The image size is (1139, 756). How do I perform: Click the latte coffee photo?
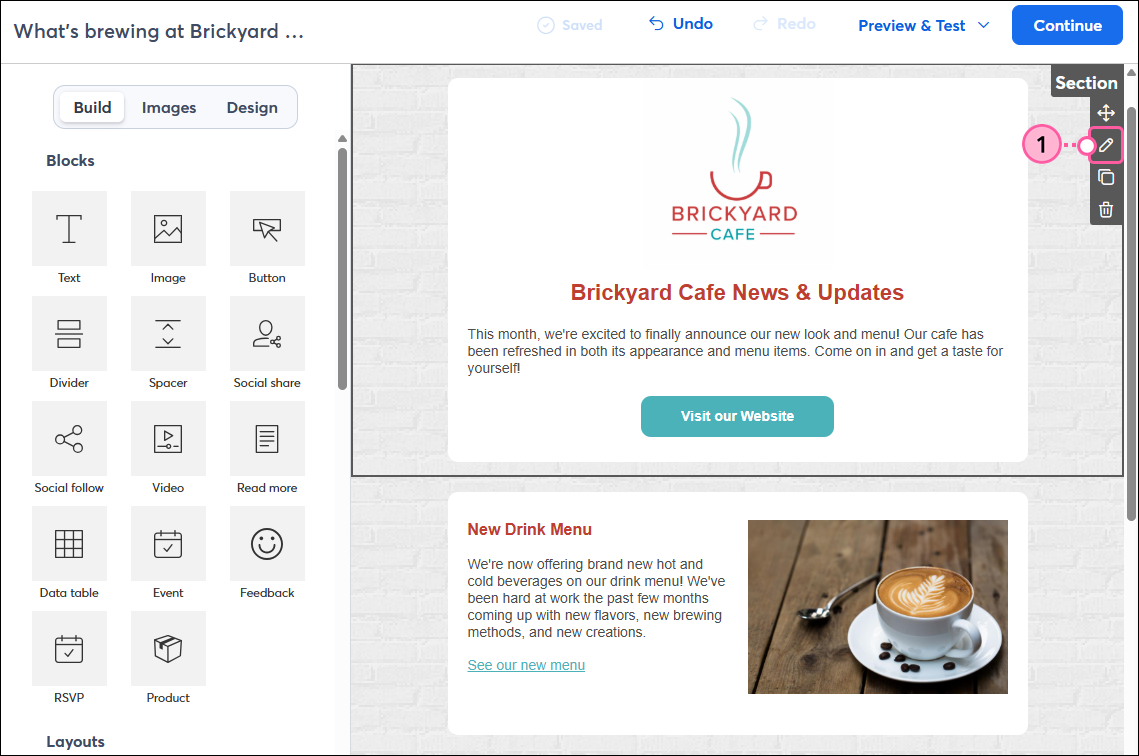tap(877, 606)
